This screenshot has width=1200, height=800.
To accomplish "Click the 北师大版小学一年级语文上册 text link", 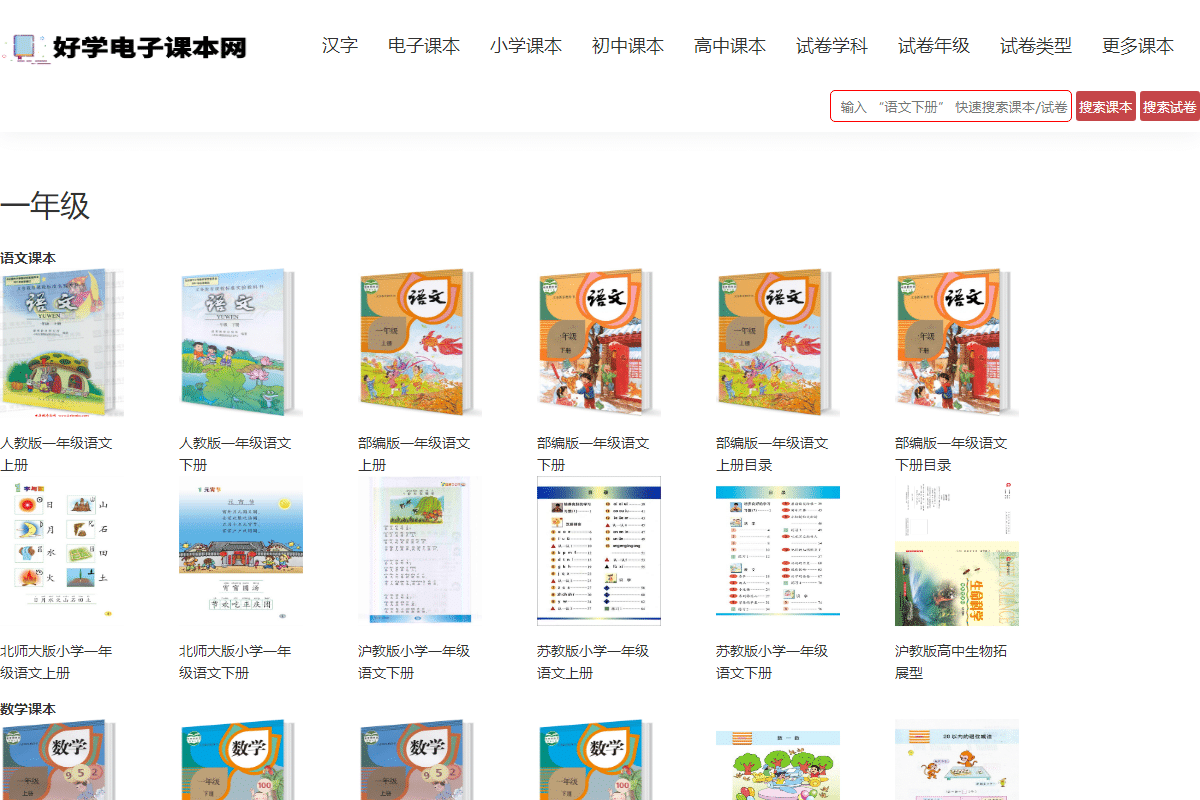I will 56,662.
